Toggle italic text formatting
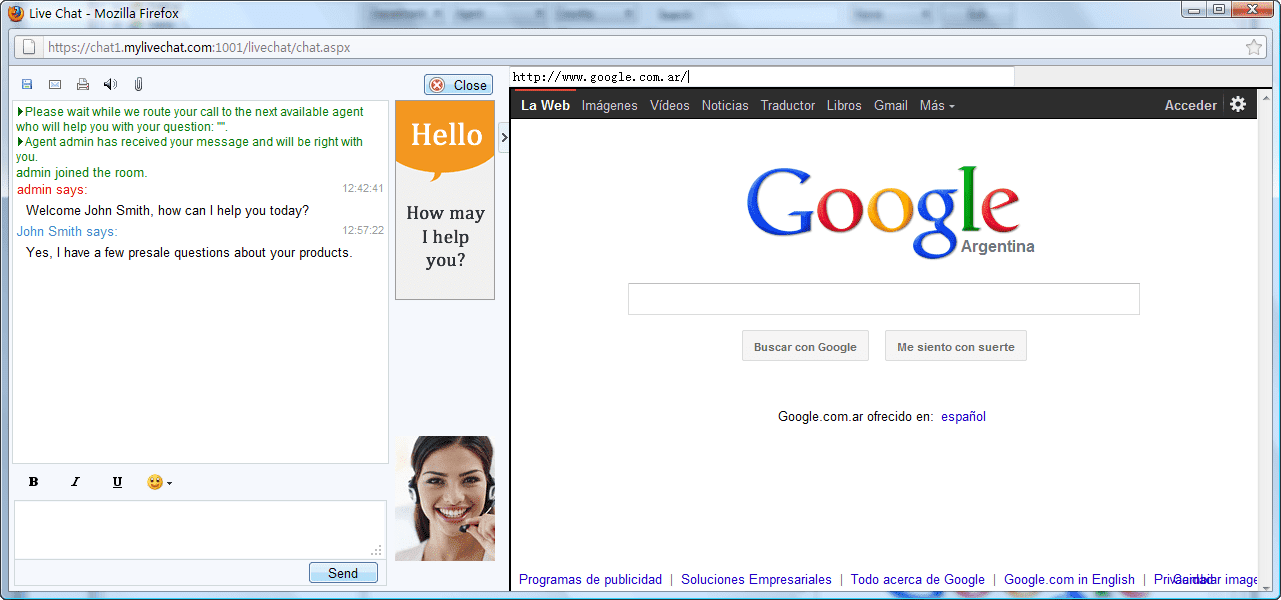The height and width of the screenshot is (600, 1281). pyautogui.click(x=75, y=482)
